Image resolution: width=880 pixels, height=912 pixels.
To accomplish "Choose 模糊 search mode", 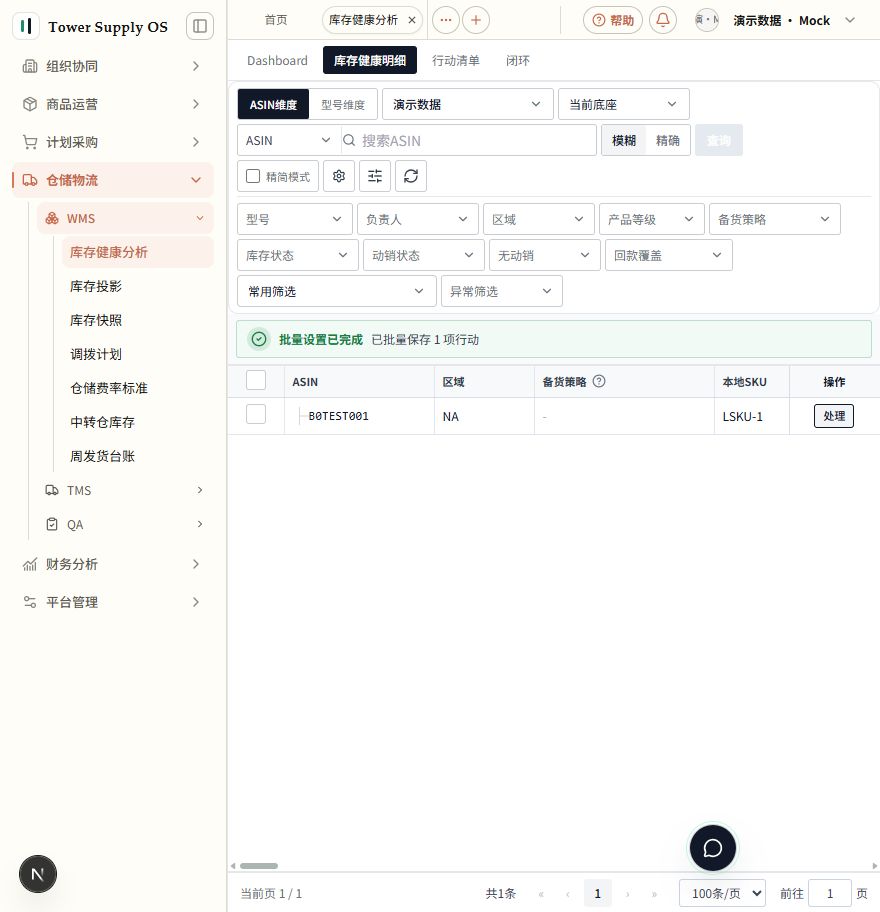I will [624, 140].
